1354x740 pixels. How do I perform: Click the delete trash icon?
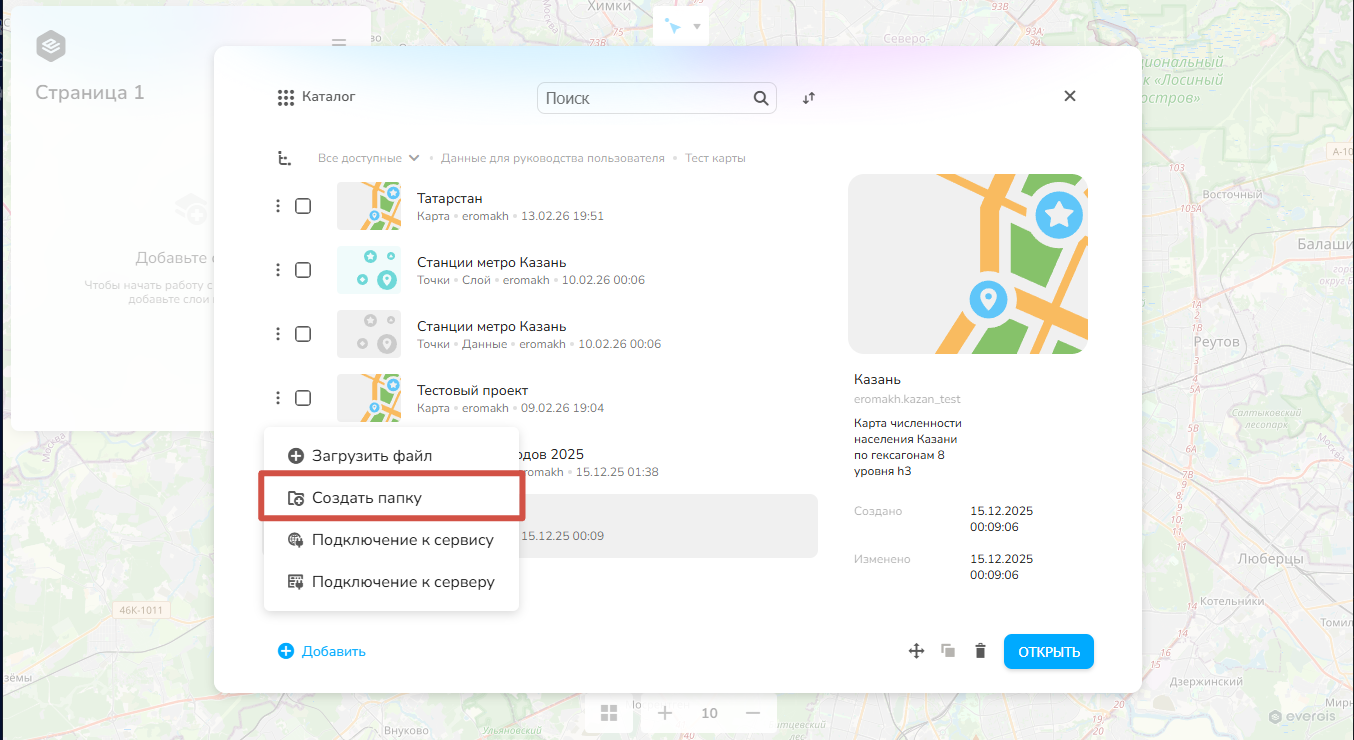[x=980, y=651]
